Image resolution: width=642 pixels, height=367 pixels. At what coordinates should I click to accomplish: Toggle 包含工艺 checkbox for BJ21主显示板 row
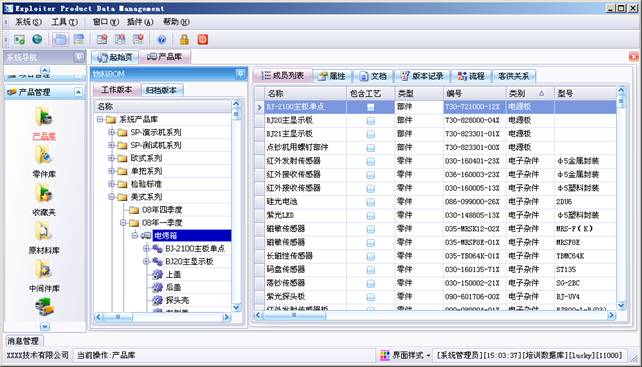point(371,134)
